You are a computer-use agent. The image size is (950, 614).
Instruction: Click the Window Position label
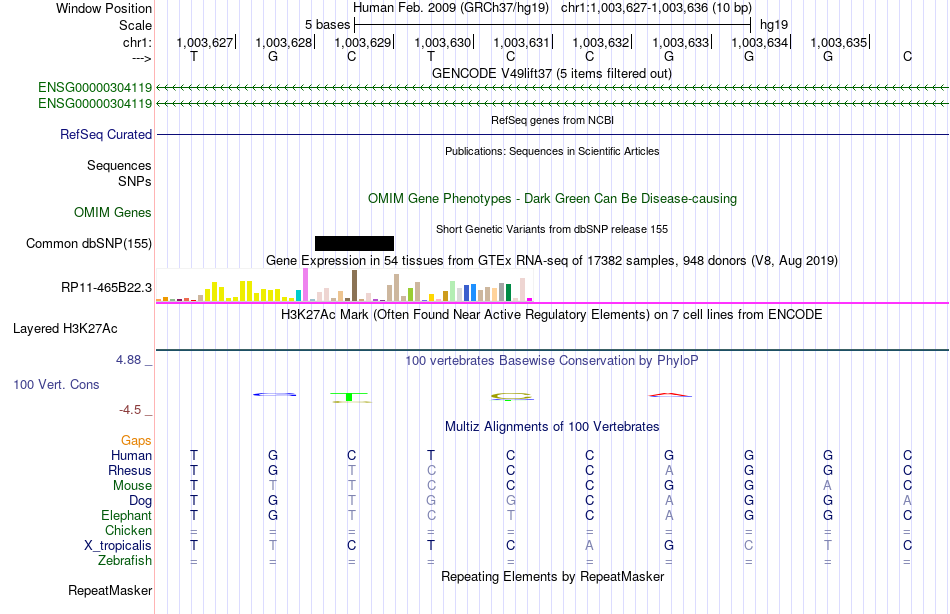coord(104,8)
